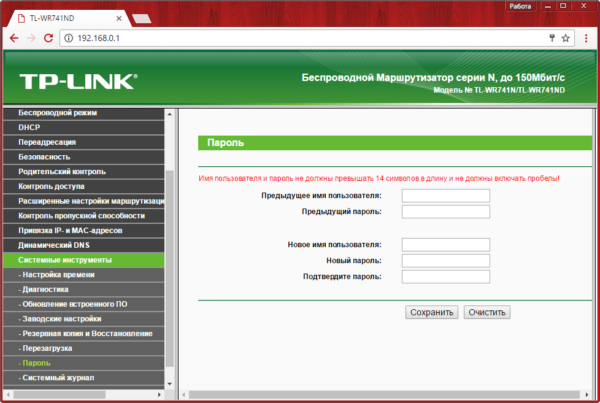The width and height of the screenshot is (600, 403).
Task: Open the Системный журнал submenu
Action: [x=84, y=378]
